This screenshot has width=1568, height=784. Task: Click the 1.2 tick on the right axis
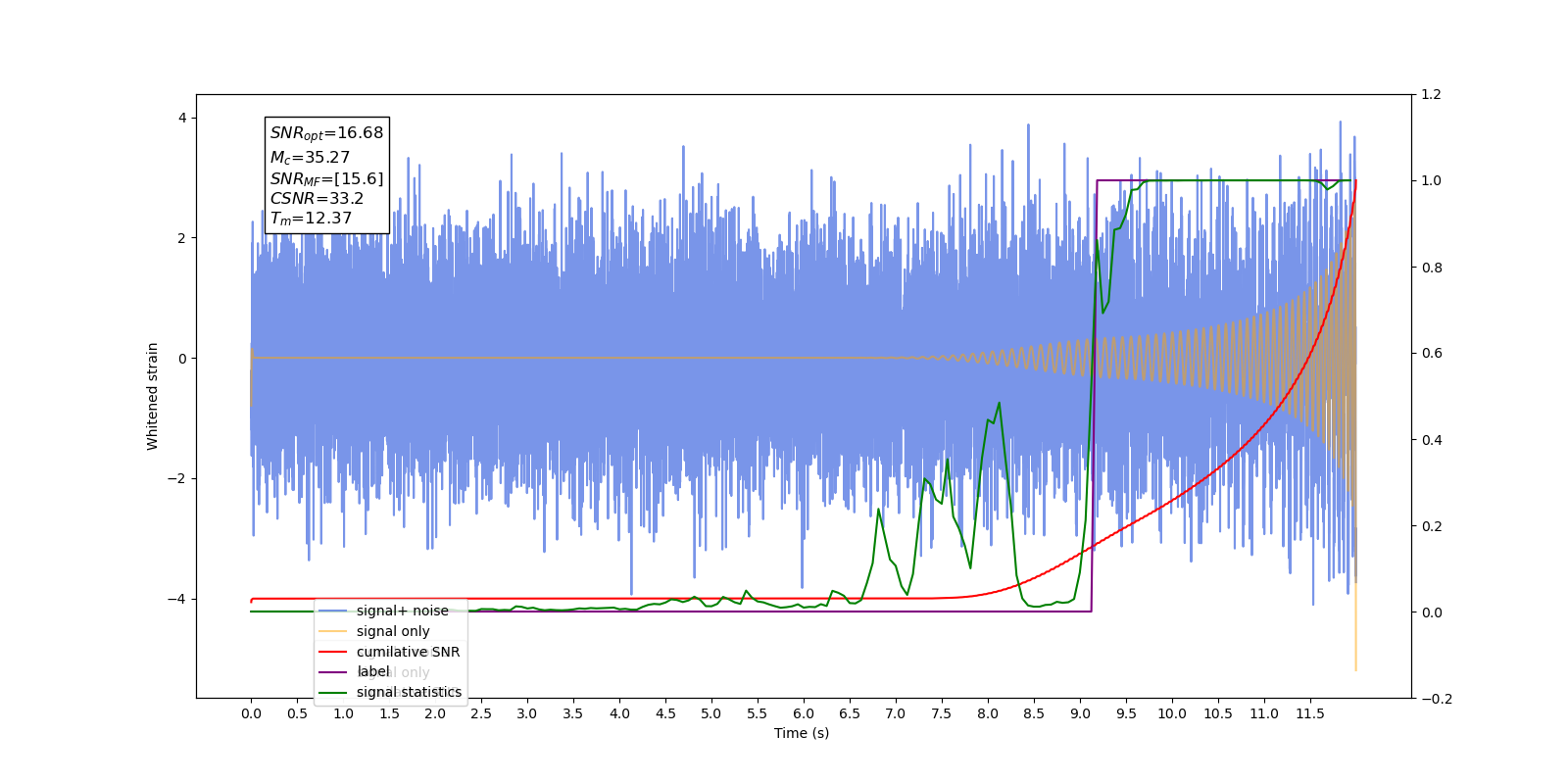pos(1432,94)
